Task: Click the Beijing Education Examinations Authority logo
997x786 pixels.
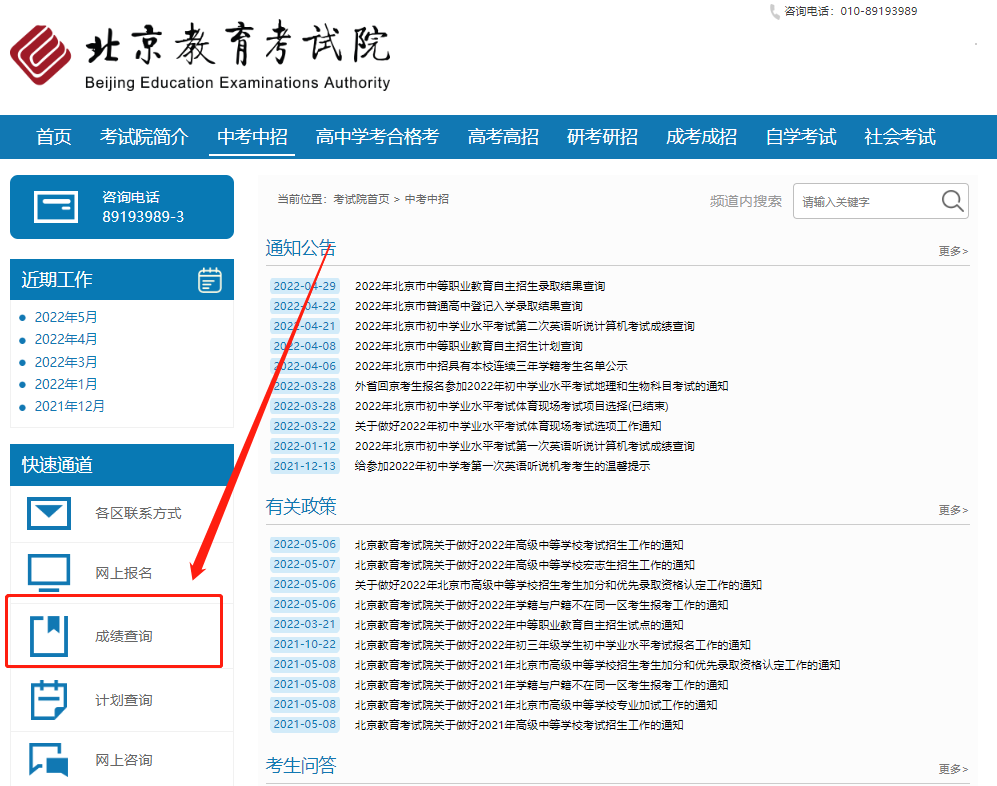Action: pos(200,57)
